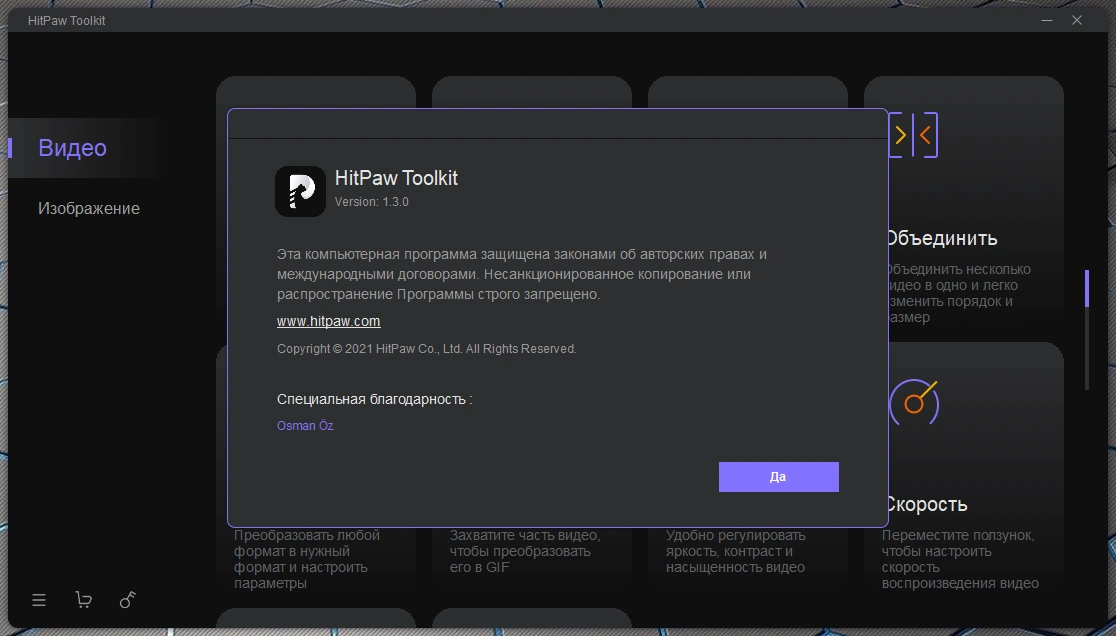Open the www.hitpaw.com link
Viewport: 1116px width, 636px height.
click(x=328, y=321)
